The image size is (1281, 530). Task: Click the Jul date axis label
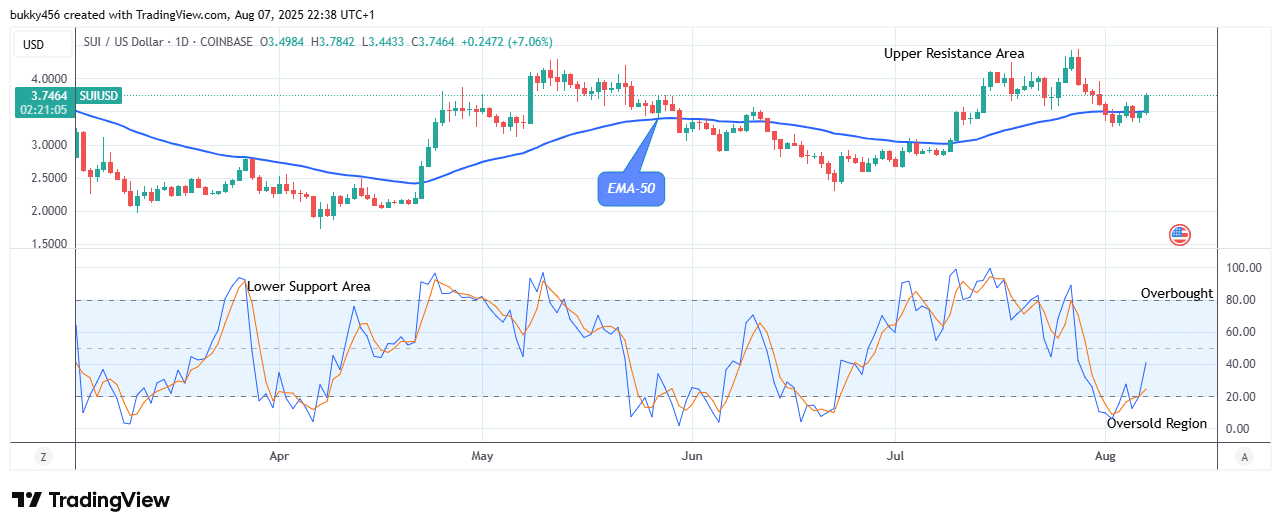(895, 456)
